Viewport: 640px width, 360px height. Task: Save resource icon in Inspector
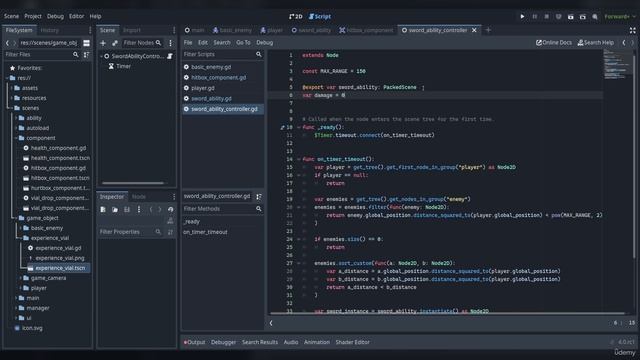(127, 209)
